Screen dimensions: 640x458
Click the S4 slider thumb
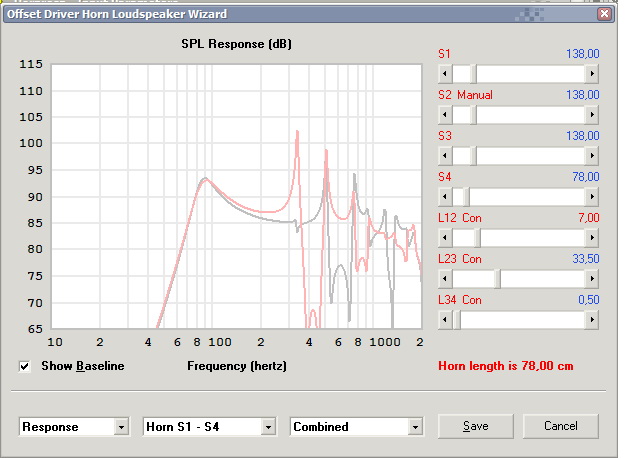[x=466, y=197]
